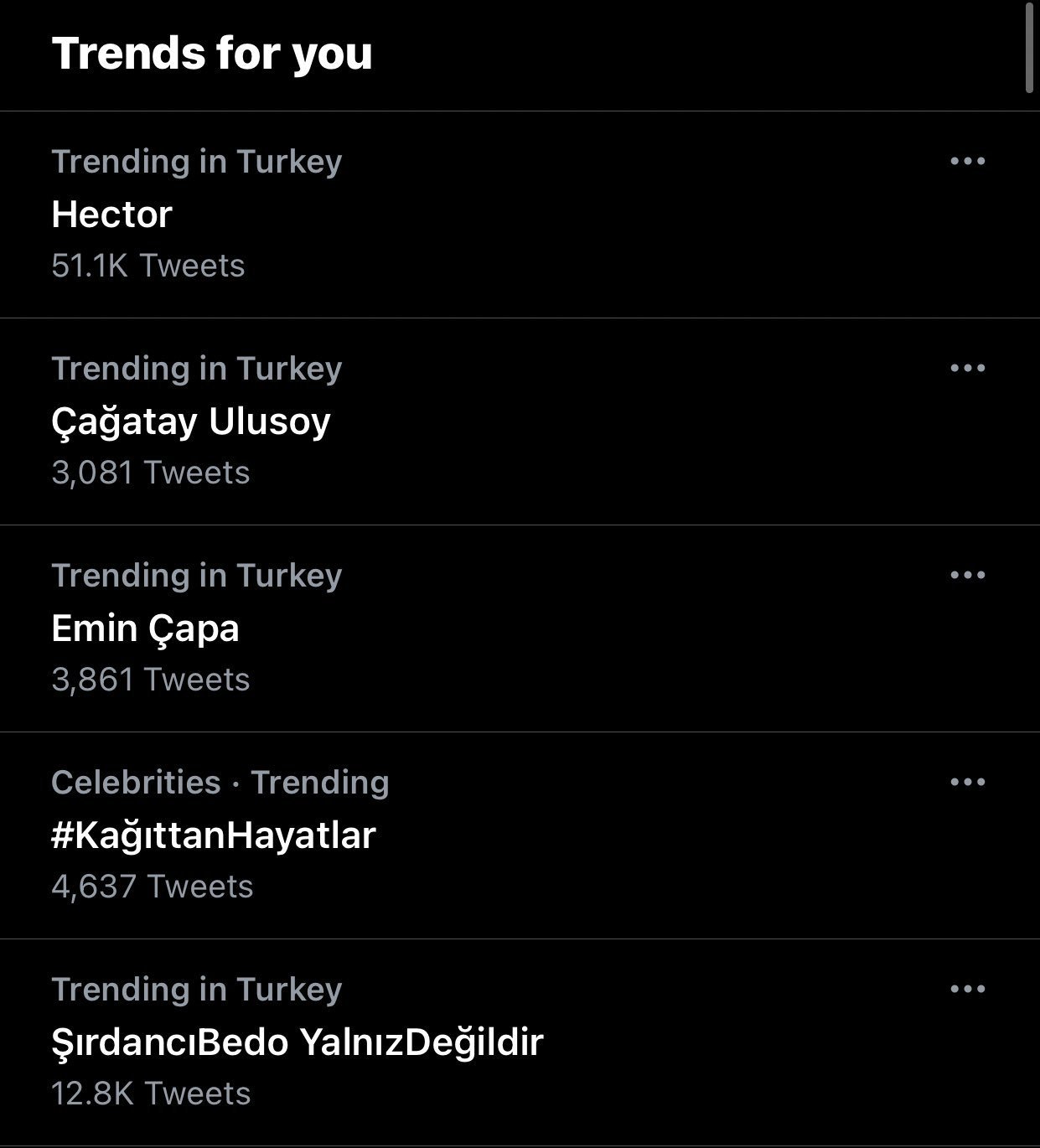Click the 51.1K Tweets count
The image size is (1040, 1148).
tap(148, 266)
